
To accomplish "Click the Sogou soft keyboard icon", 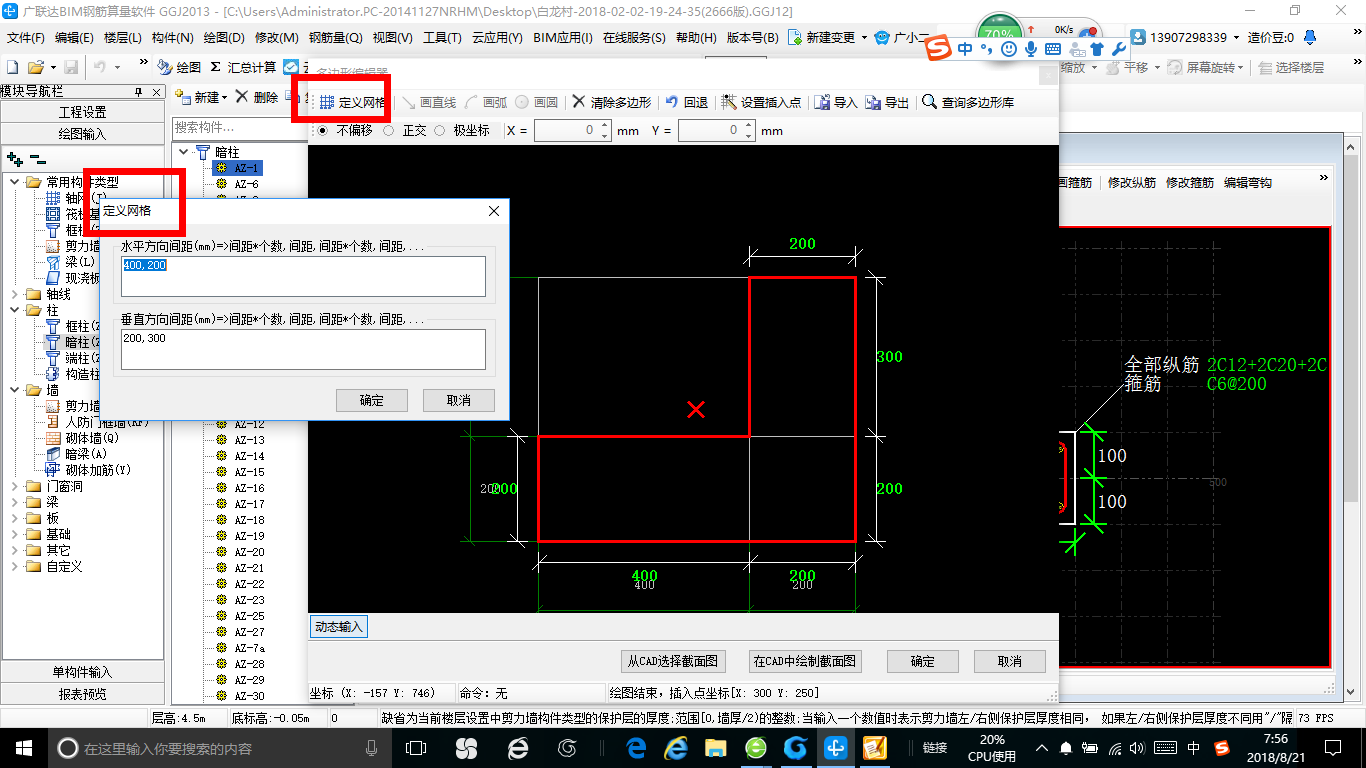I will (1053, 48).
